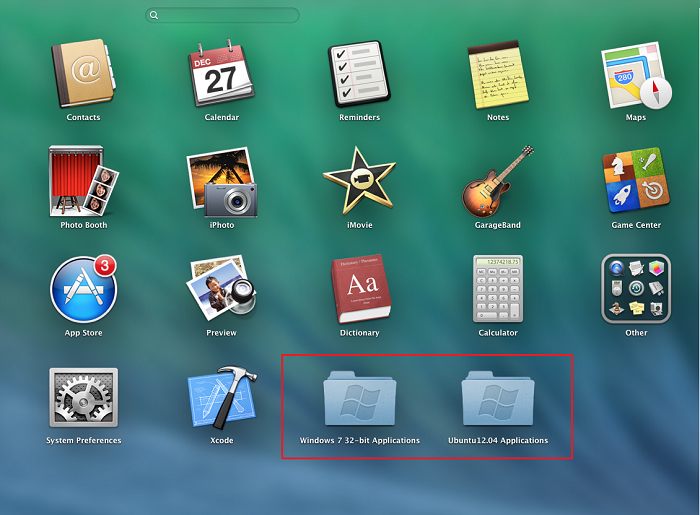This screenshot has height=515, width=700.
Task: Launch Game Center
Action: click(636, 180)
